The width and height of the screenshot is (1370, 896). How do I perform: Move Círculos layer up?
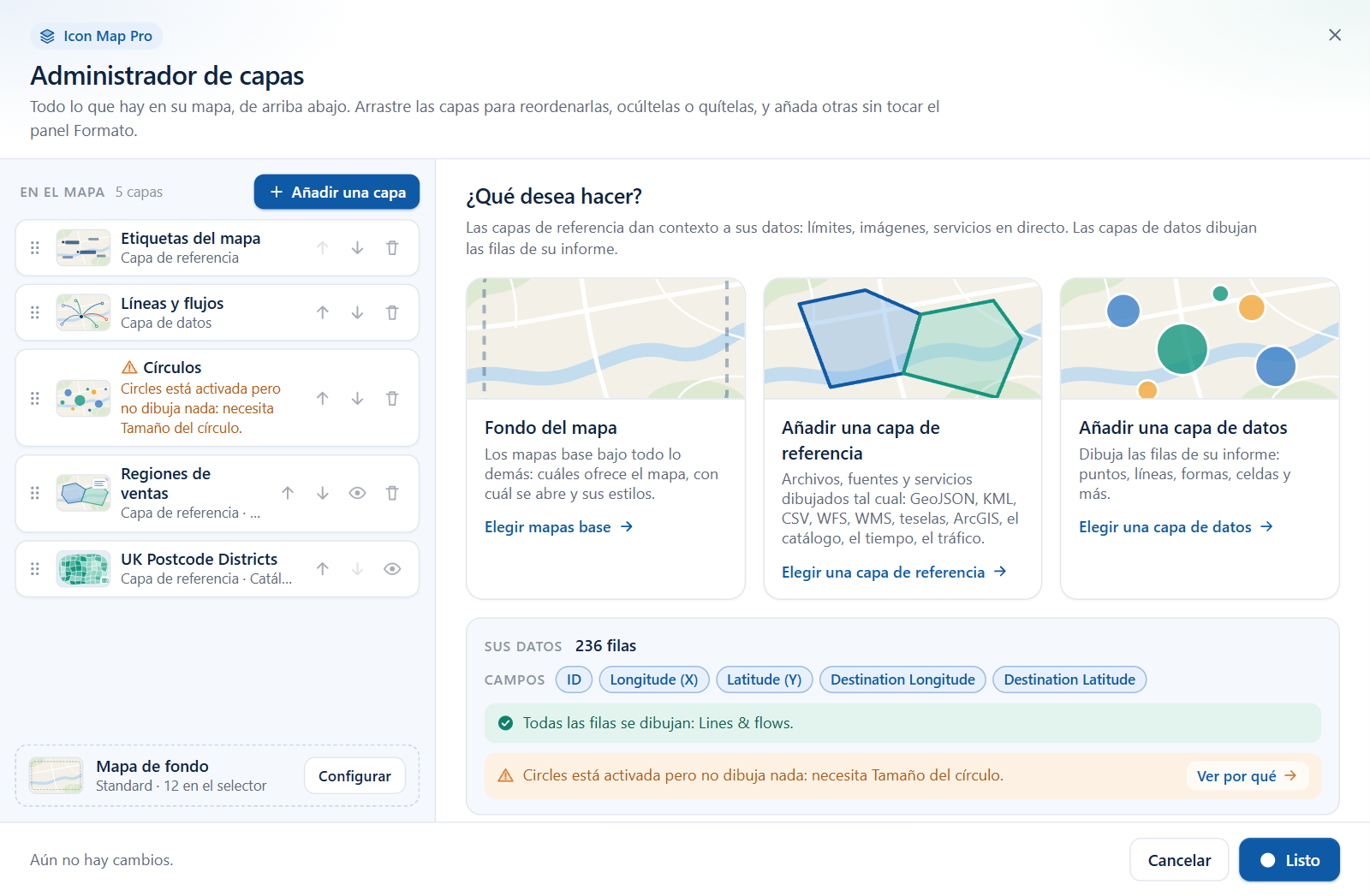coord(323,398)
